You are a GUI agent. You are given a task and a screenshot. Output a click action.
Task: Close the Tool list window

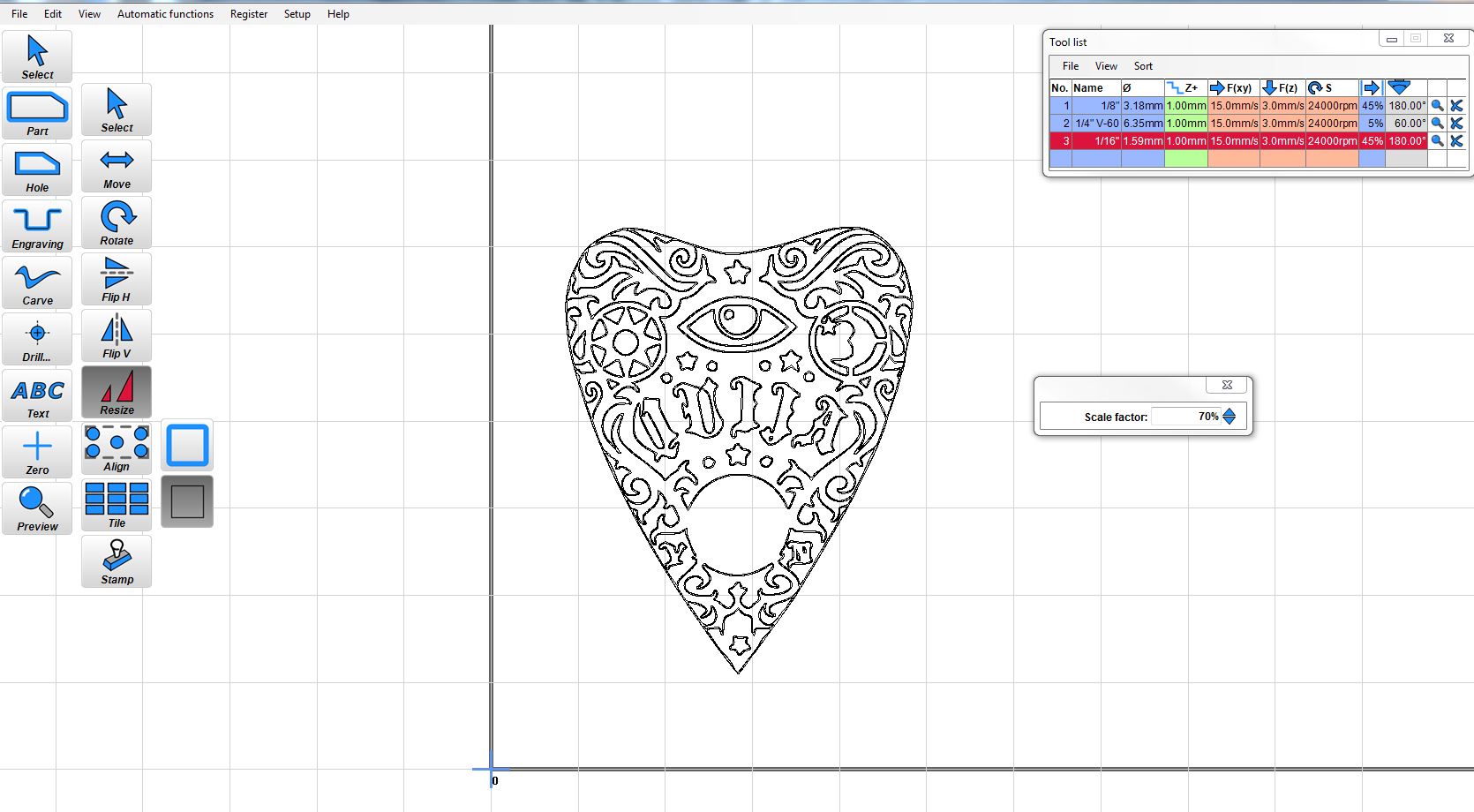[1448, 39]
